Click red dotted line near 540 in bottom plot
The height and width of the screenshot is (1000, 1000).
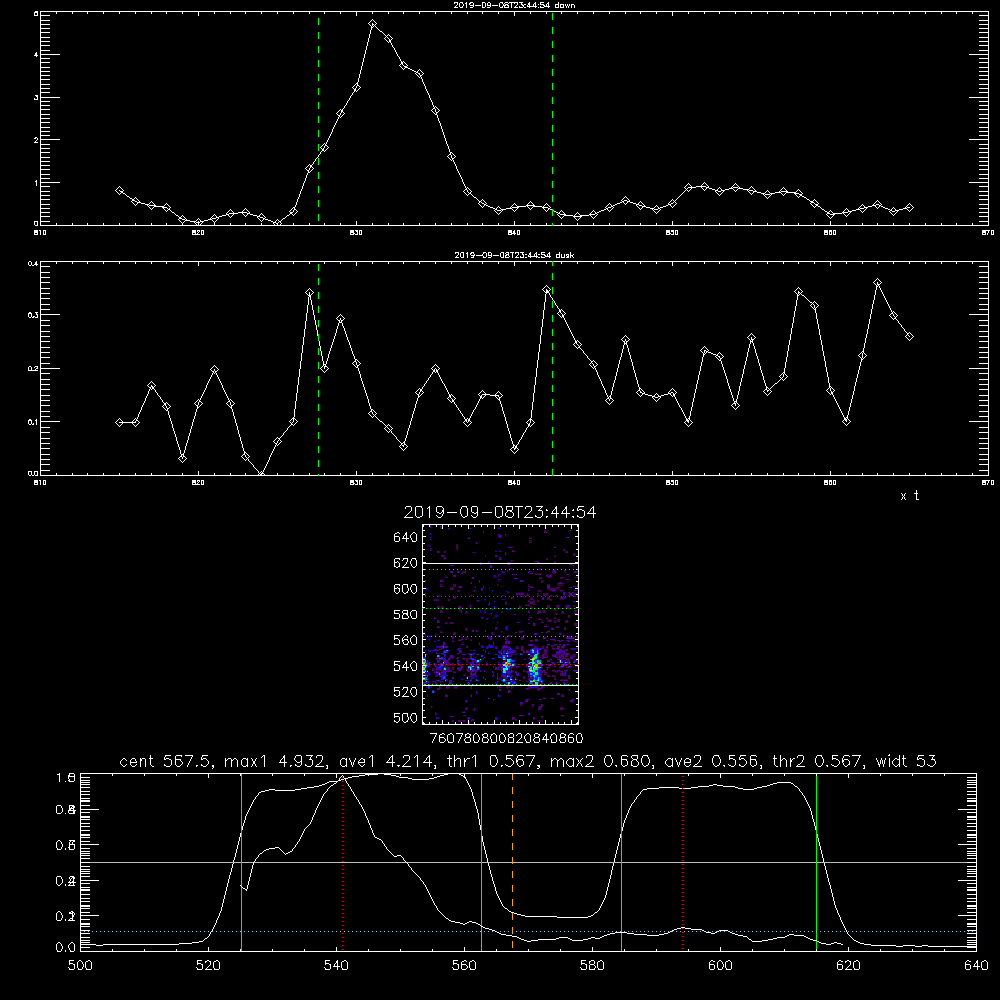[x=342, y=862]
